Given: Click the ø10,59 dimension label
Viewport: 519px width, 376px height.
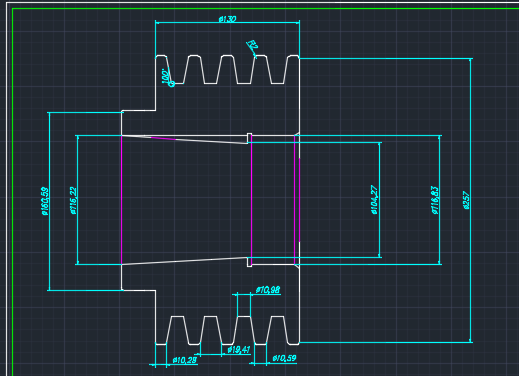Looking at the screenshot, I should (284, 358).
